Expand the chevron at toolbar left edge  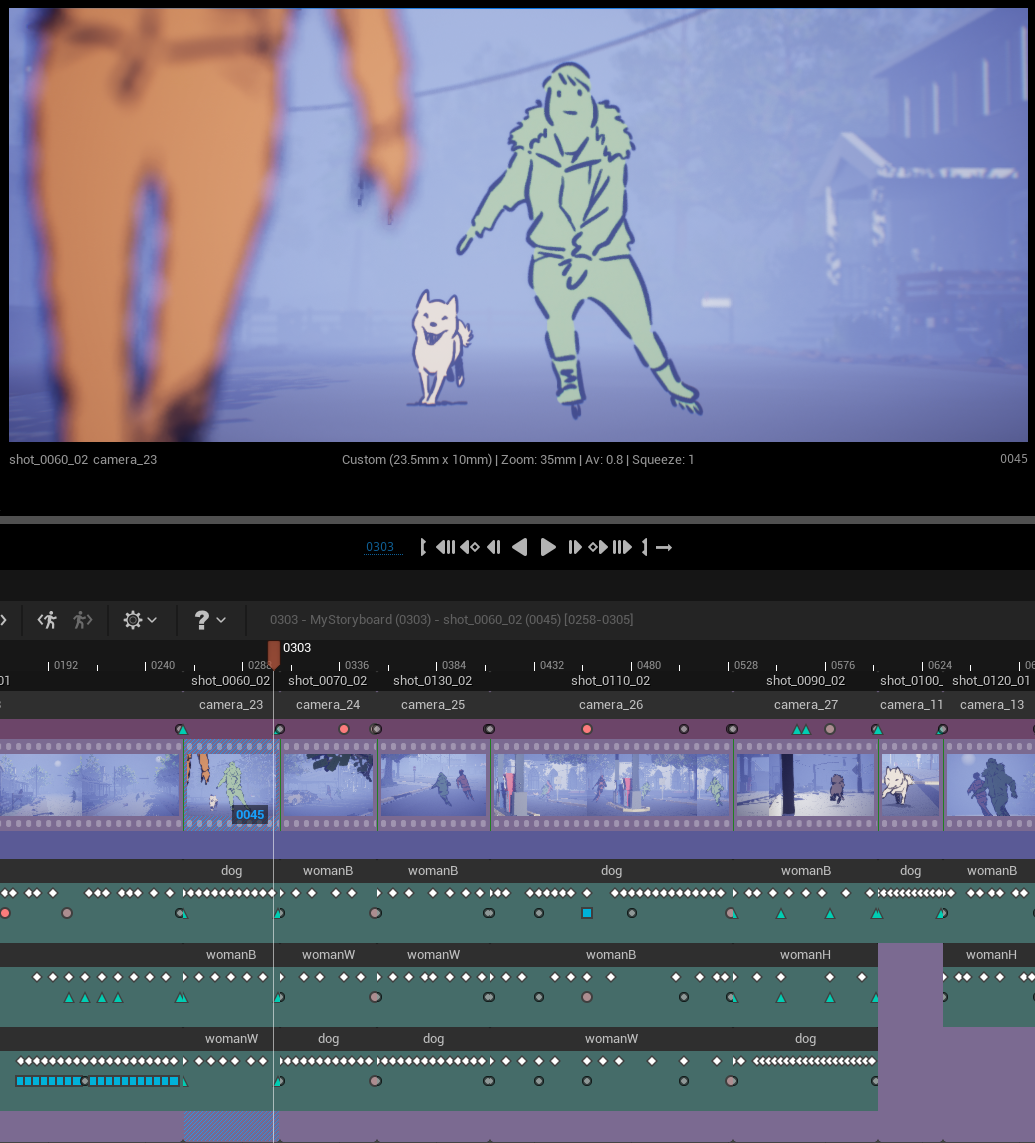[4, 620]
